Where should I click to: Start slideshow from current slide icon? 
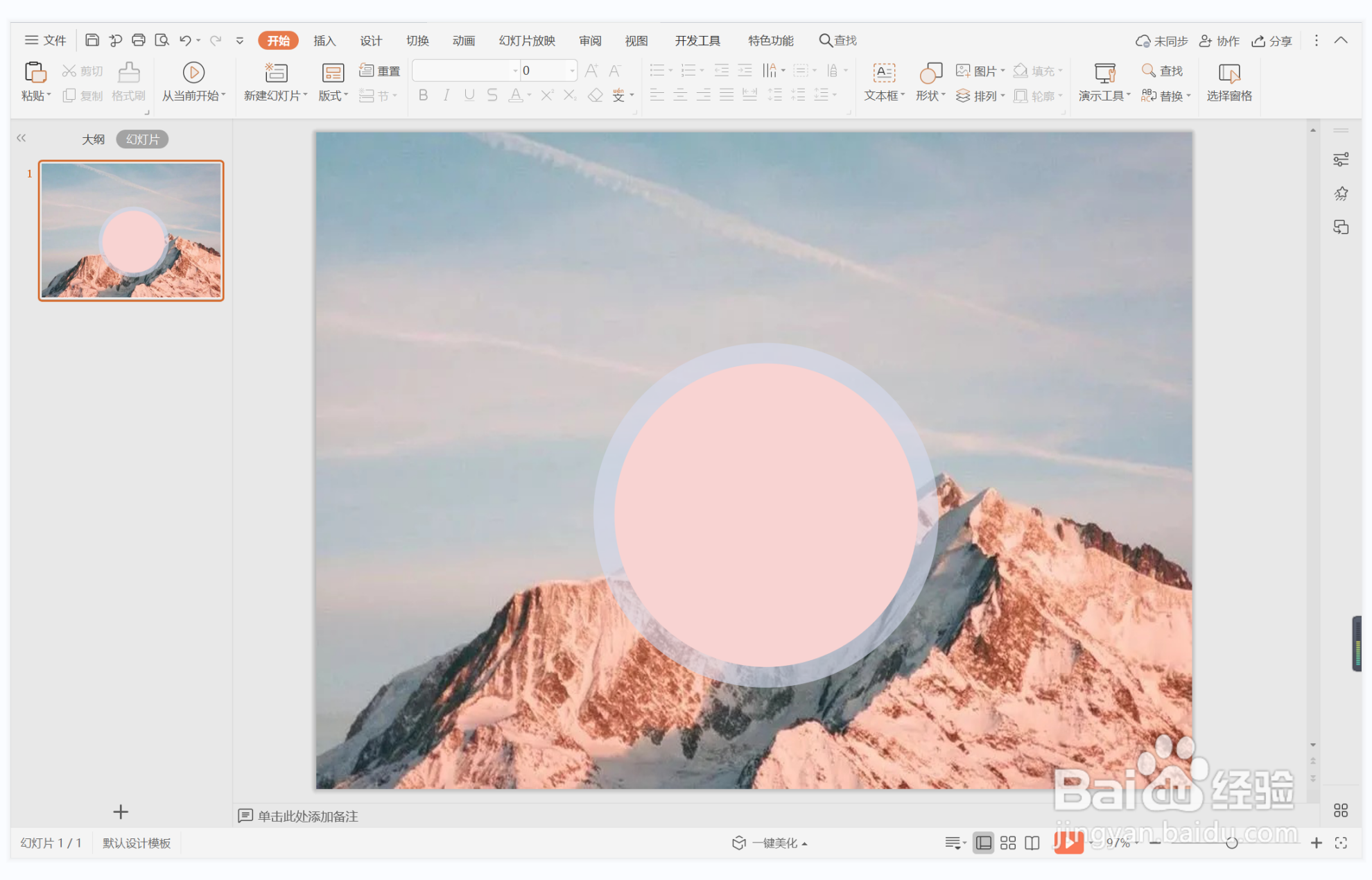[x=193, y=72]
